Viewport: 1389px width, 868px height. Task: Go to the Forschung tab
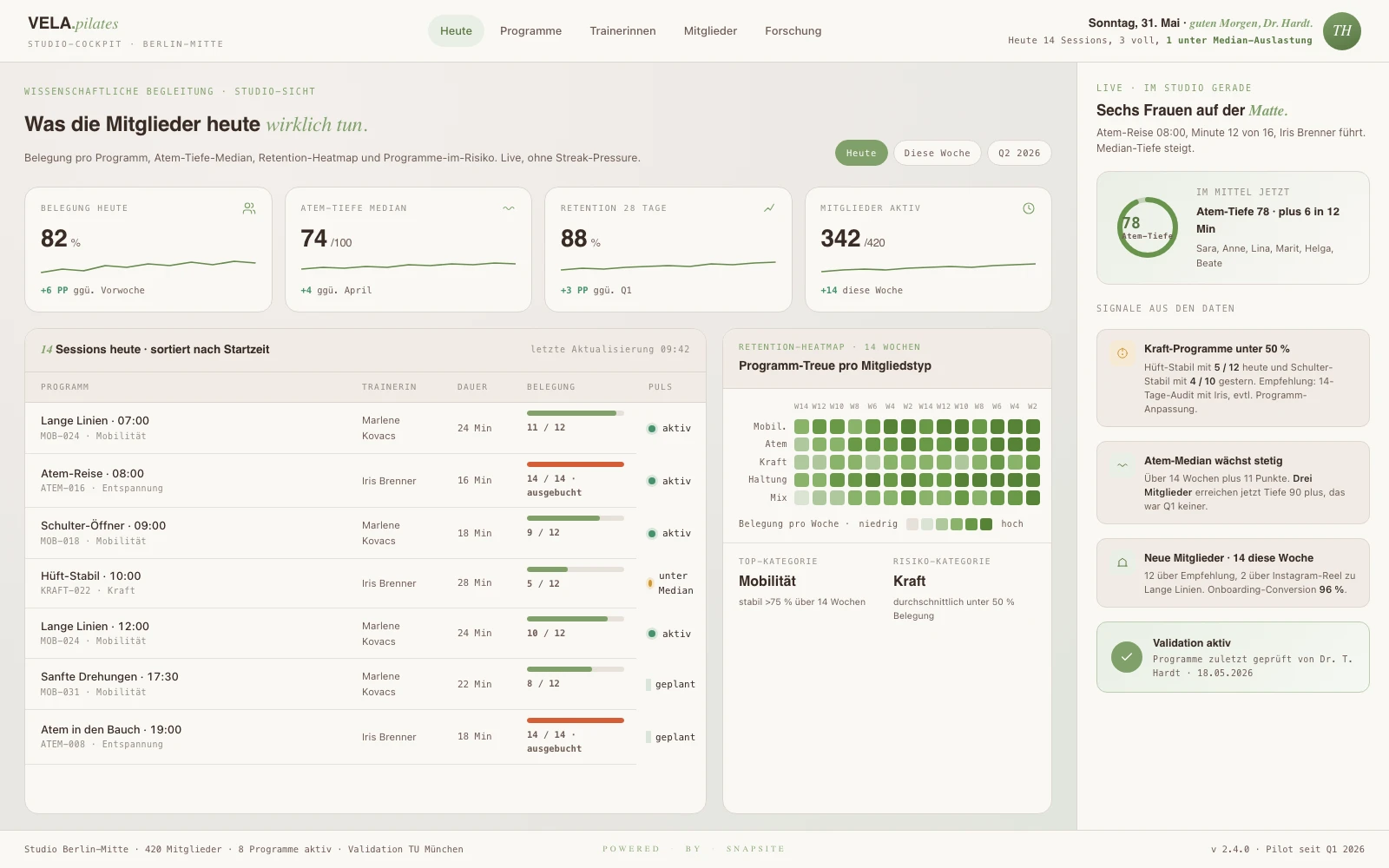(x=793, y=31)
